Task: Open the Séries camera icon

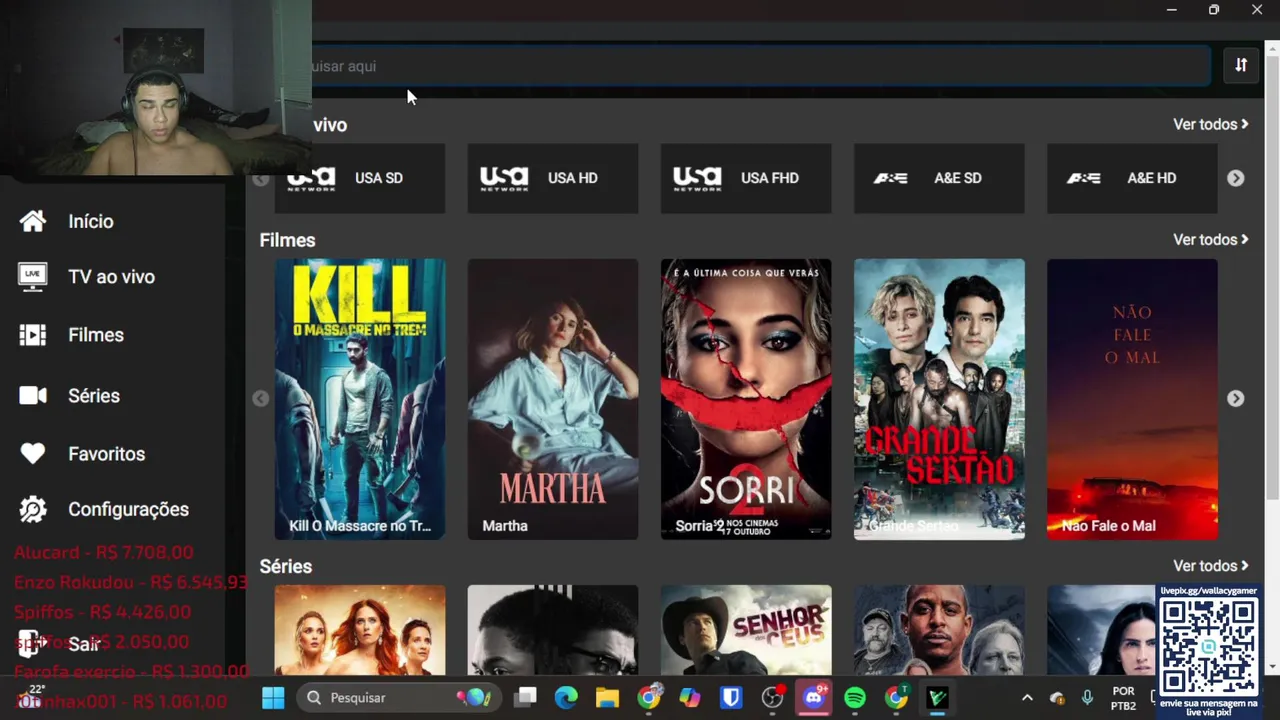Action: point(33,396)
